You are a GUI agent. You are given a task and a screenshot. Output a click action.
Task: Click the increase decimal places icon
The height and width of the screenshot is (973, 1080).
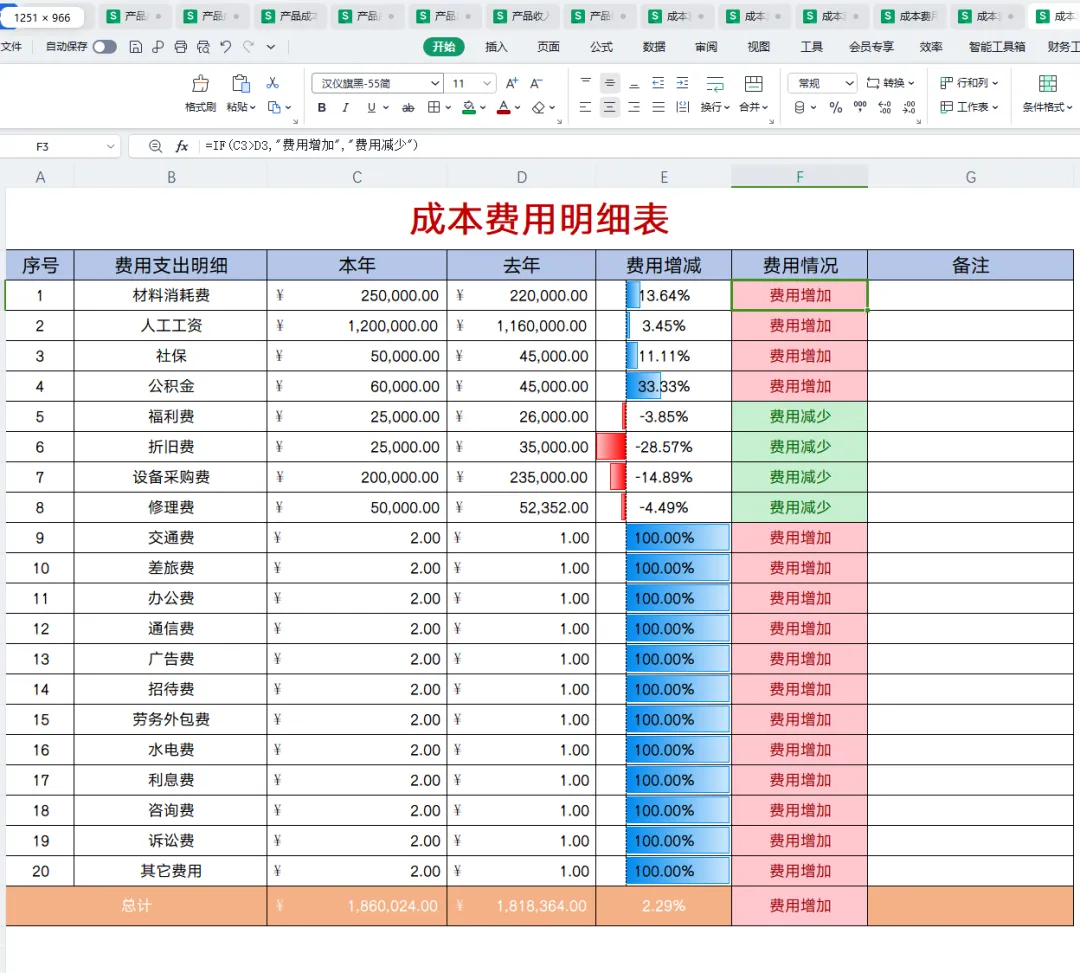(884, 107)
